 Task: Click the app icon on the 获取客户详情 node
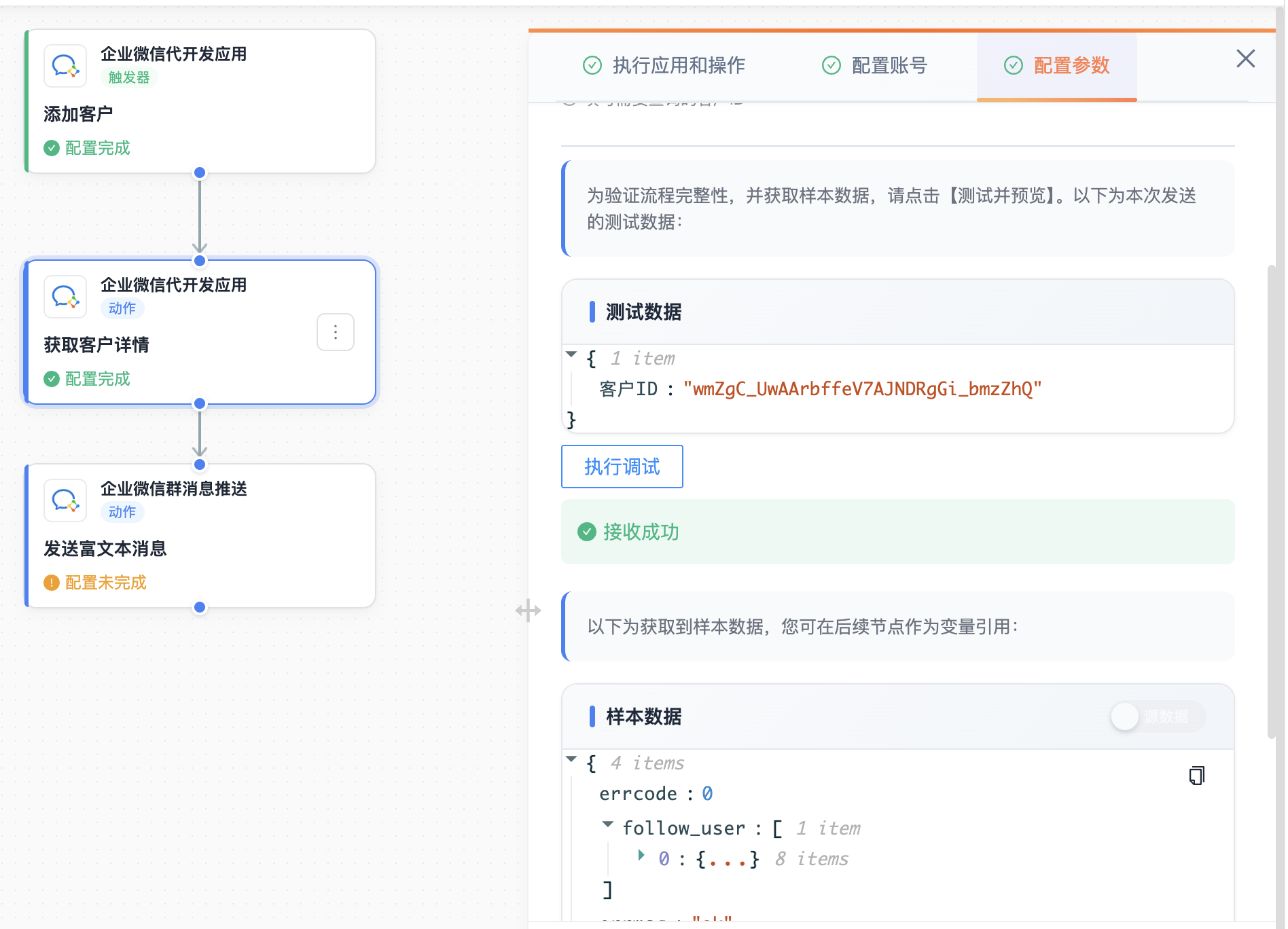[65, 297]
